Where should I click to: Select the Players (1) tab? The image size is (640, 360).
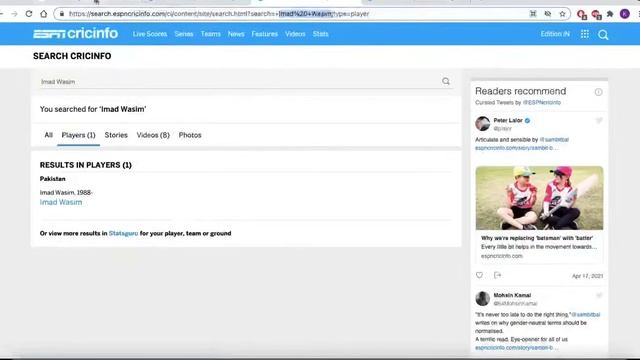click(78, 135)
